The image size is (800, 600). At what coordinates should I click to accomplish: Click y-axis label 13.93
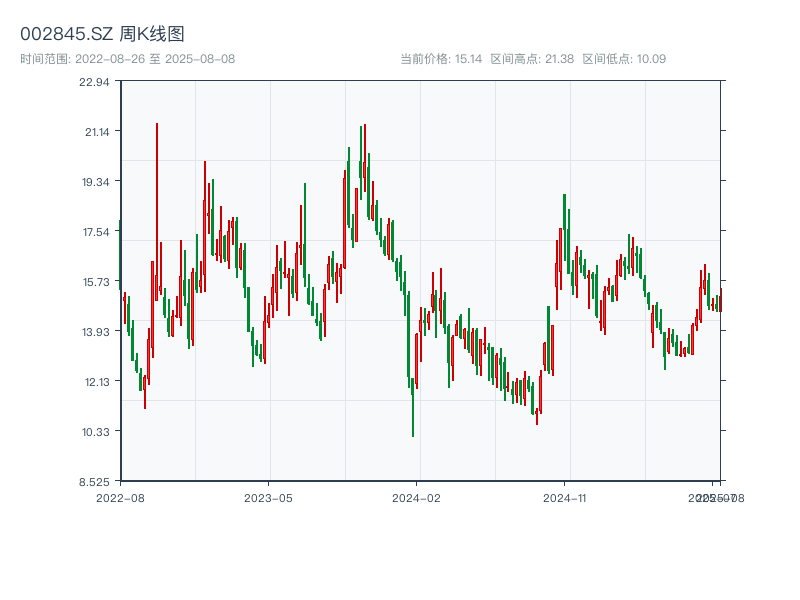95,332
